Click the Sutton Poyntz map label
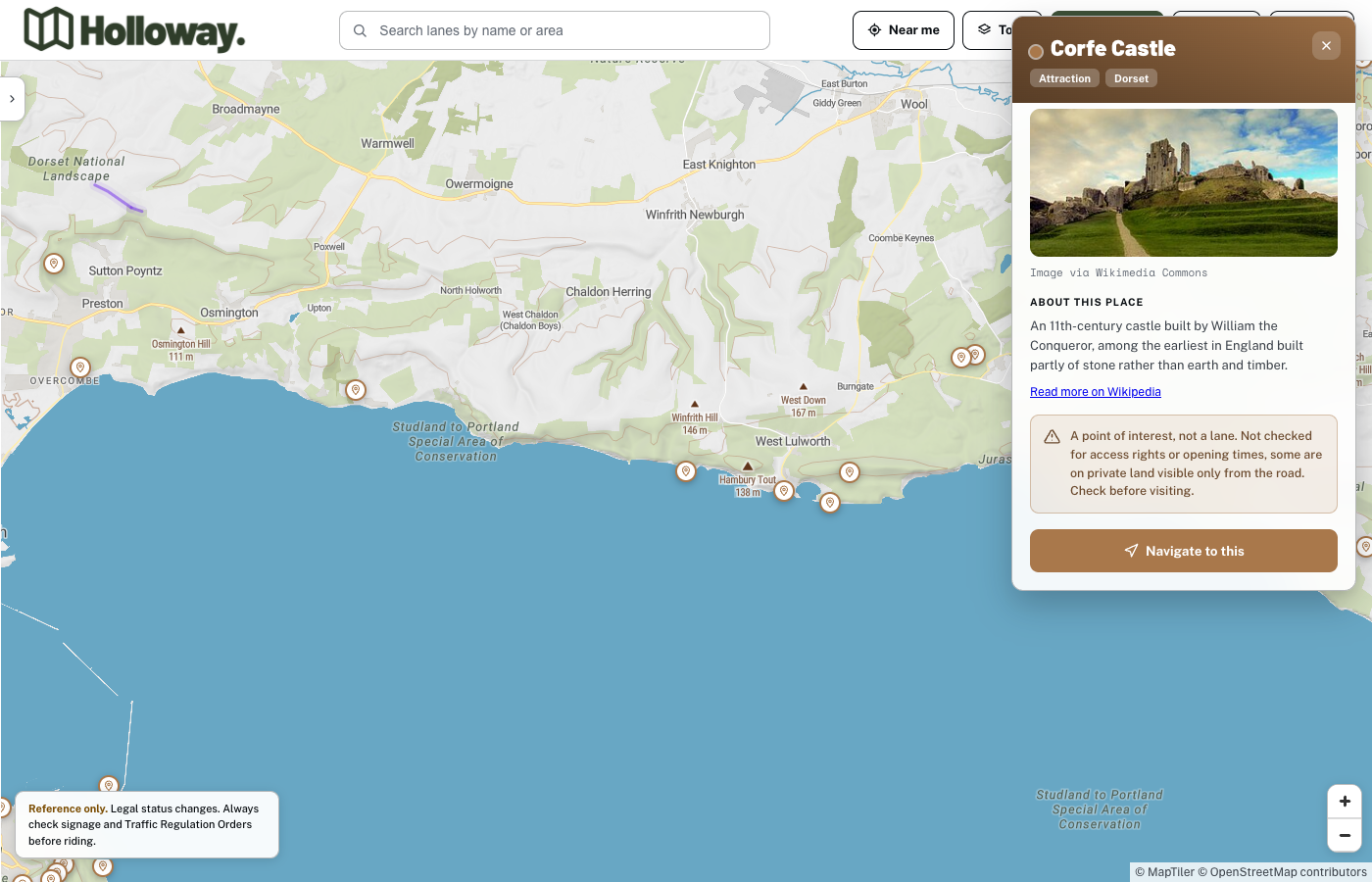Image resolution: width=1372 pixels, height=882 pixels. (125, 271)
